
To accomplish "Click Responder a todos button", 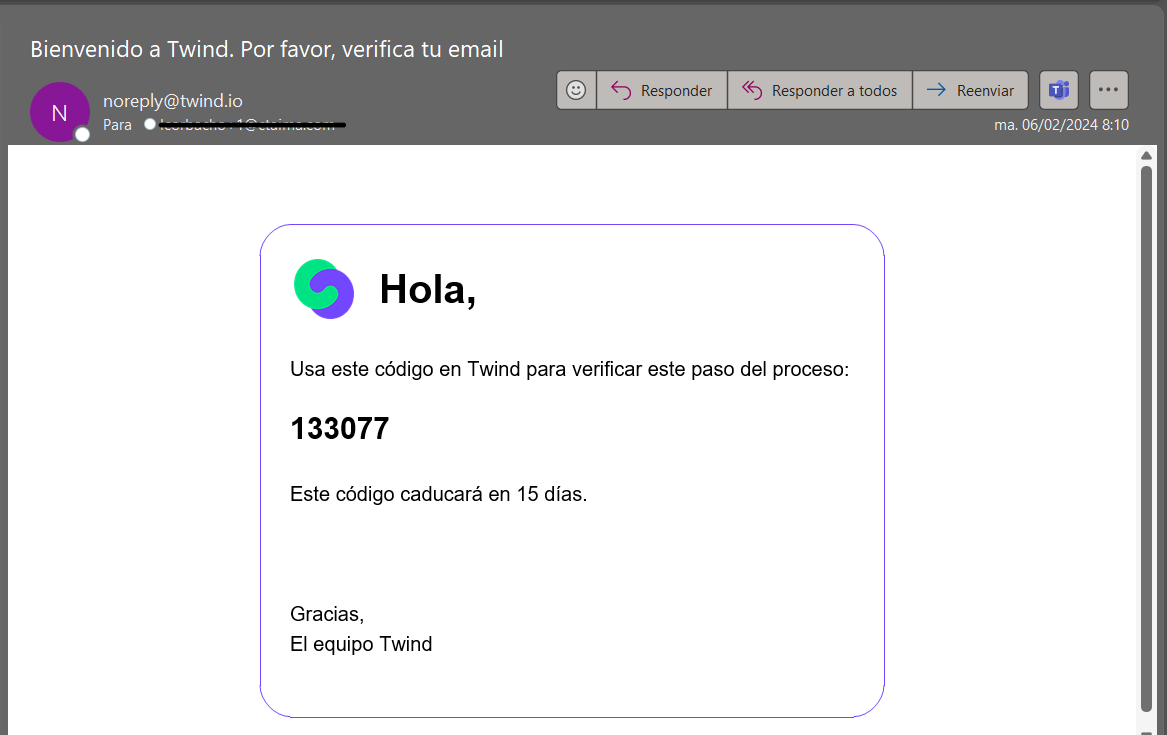I will [819, 90].
